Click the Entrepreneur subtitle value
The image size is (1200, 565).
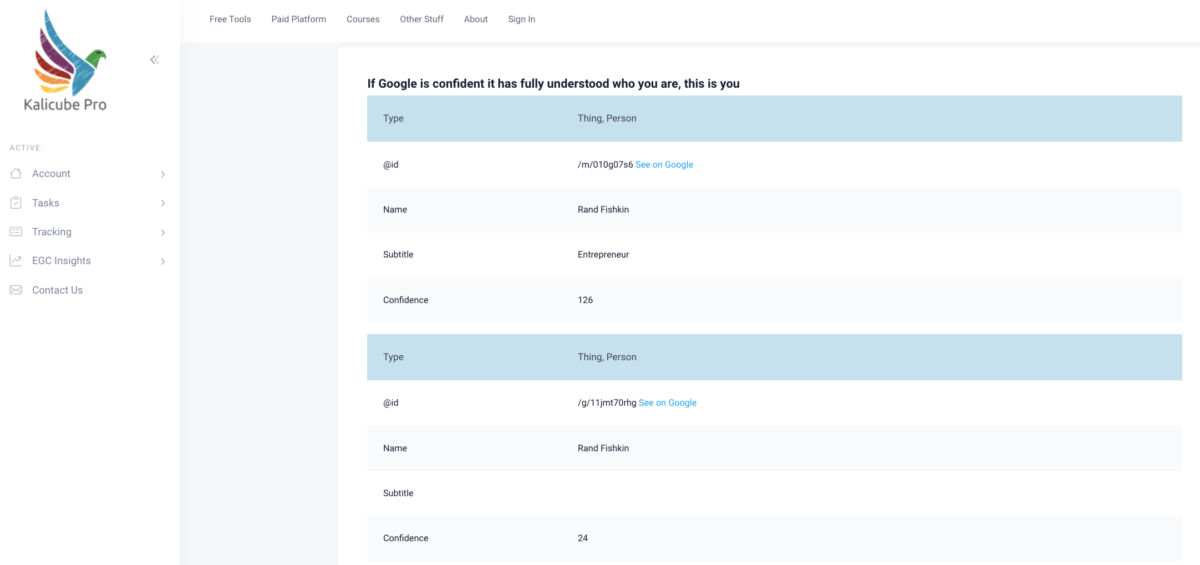pyautogui.click(x=603, y=255)
